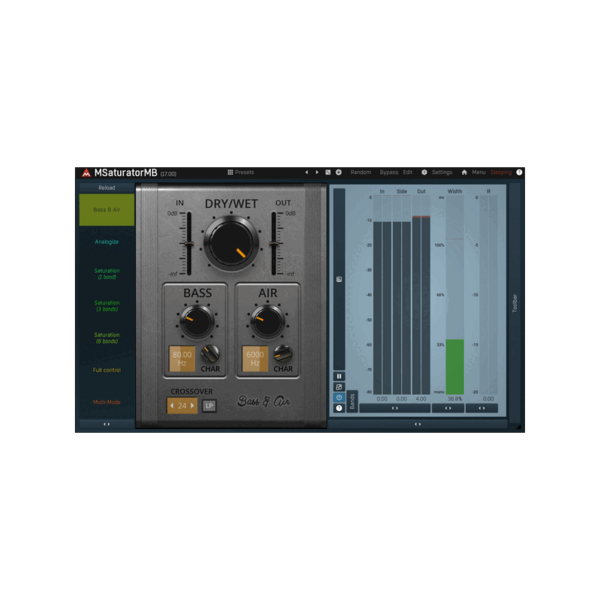Open help via question mark in title bar
This screenshot has width=600, height=600.
click(x=519, y=173)
